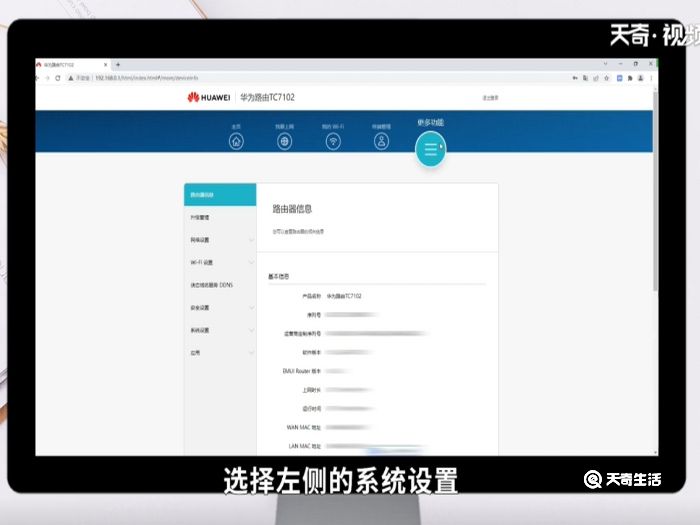Click the Huawei logo in header
The image size is (700, 525).
pyautogui.click(x=209, y=97)
